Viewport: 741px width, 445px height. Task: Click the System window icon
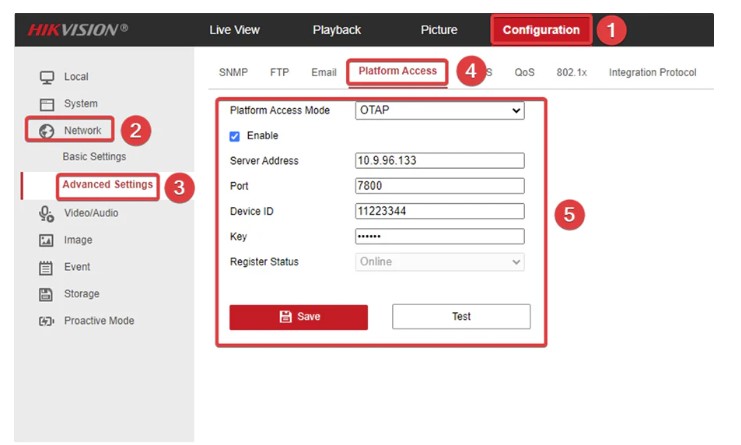(47, 104)
